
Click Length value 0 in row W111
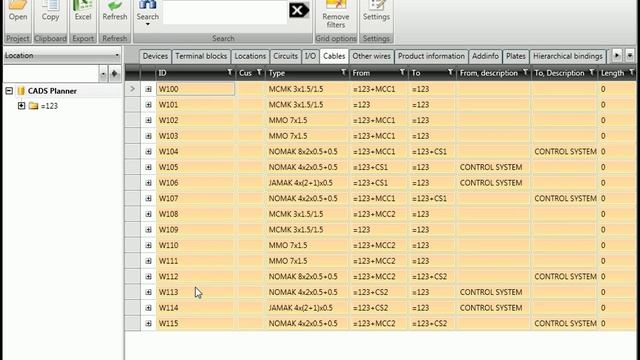coord(603,261)
